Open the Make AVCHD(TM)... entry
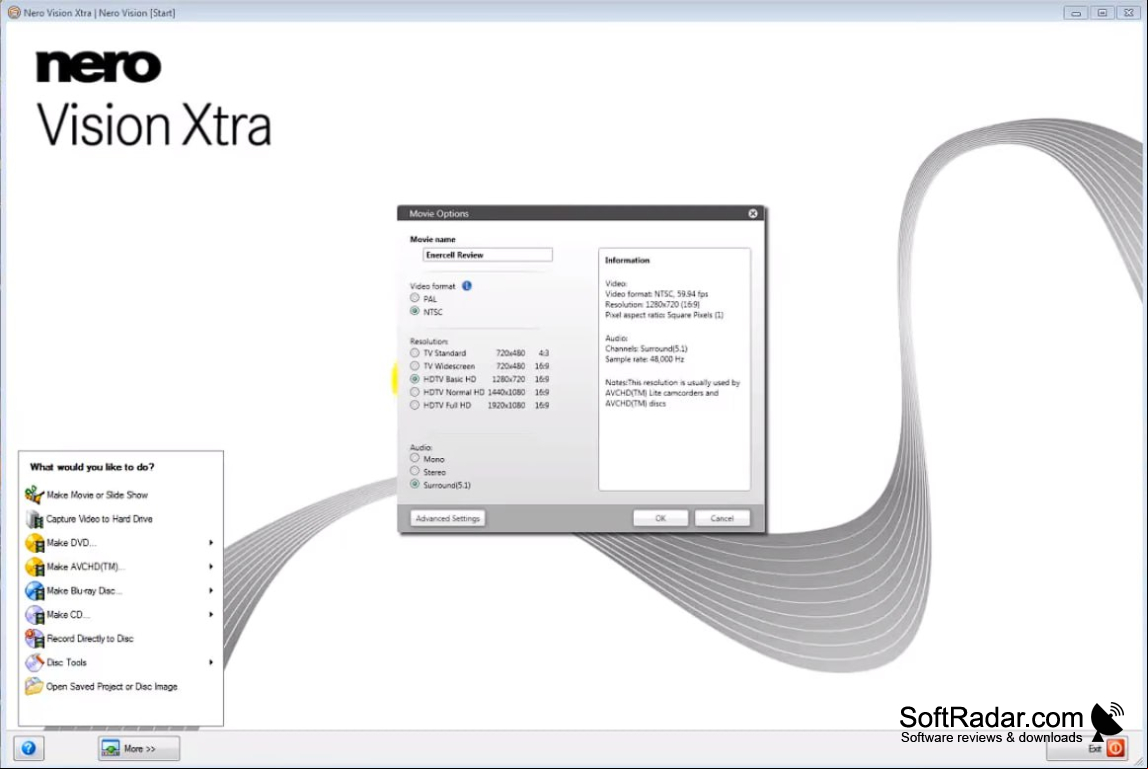This screenshot has height=769, width=1148. (85, 567)
